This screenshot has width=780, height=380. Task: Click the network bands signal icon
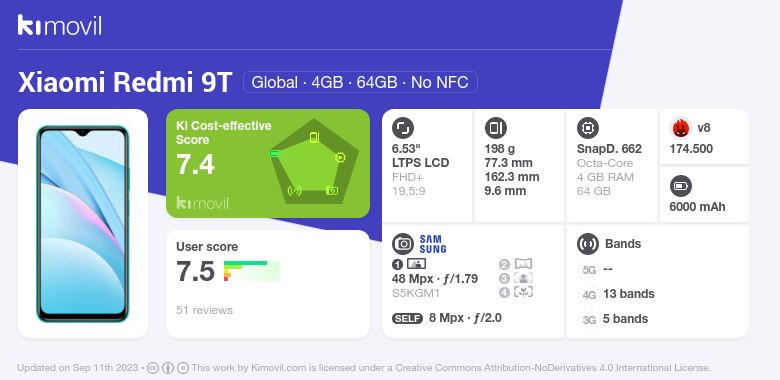[587, 244]
